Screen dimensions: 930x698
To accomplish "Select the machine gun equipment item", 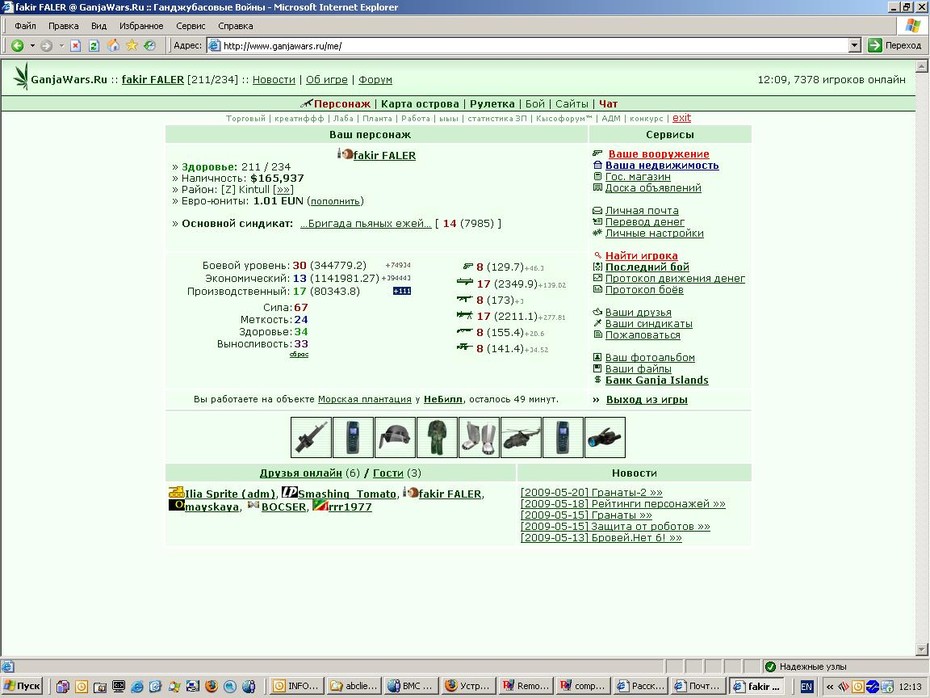I will click(311, 438).
